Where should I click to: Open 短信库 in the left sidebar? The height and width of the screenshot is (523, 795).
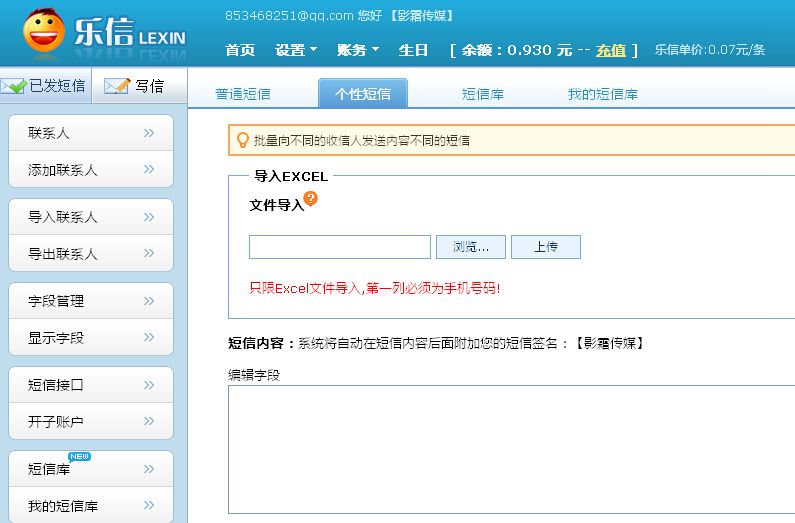click(91, 469)
